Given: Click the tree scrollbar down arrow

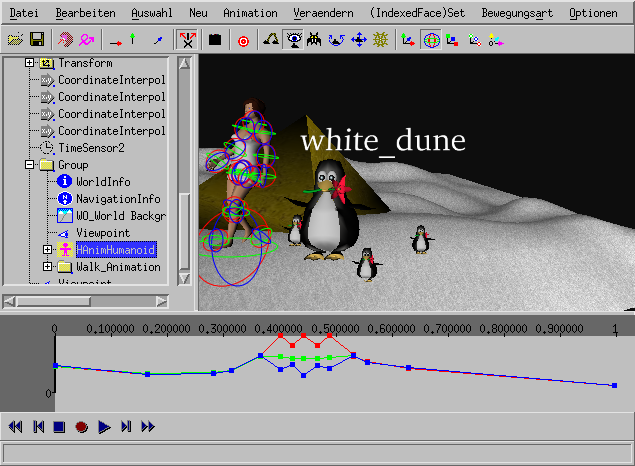Looking at the screenshot, I should click(184, 279).
